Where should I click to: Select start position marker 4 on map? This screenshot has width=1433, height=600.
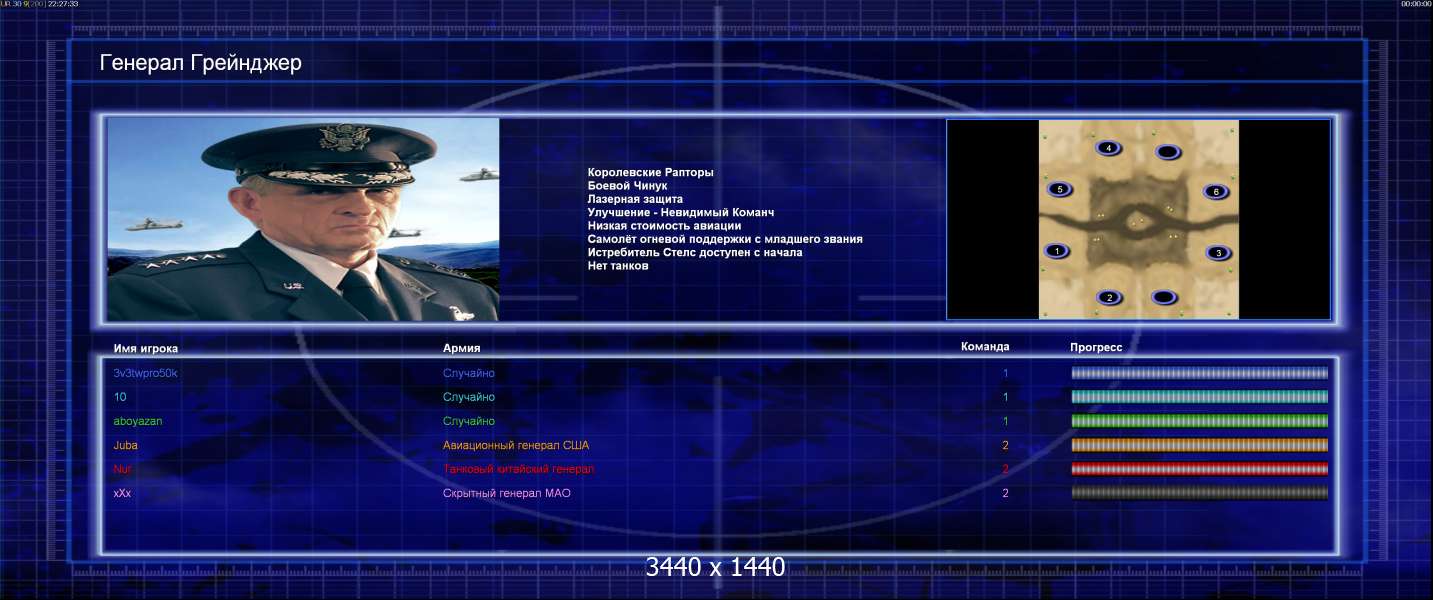point(1108,148)
